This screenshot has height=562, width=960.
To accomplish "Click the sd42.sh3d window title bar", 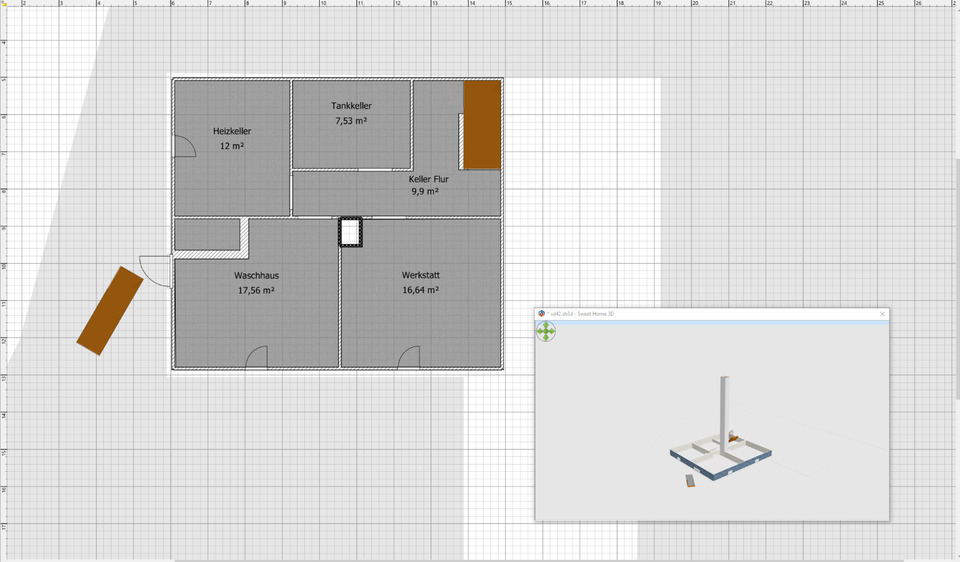I will 700,314.
